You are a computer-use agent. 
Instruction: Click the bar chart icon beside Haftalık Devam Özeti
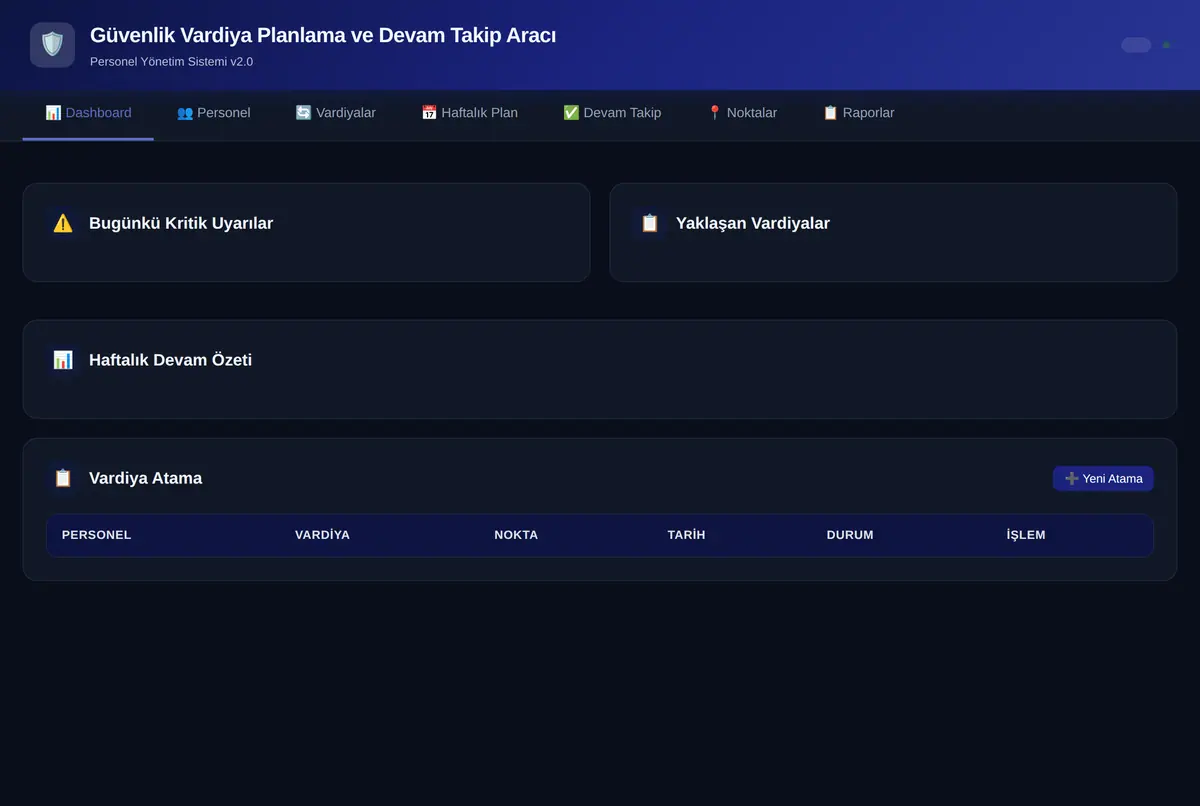click(x=63, y=360)
